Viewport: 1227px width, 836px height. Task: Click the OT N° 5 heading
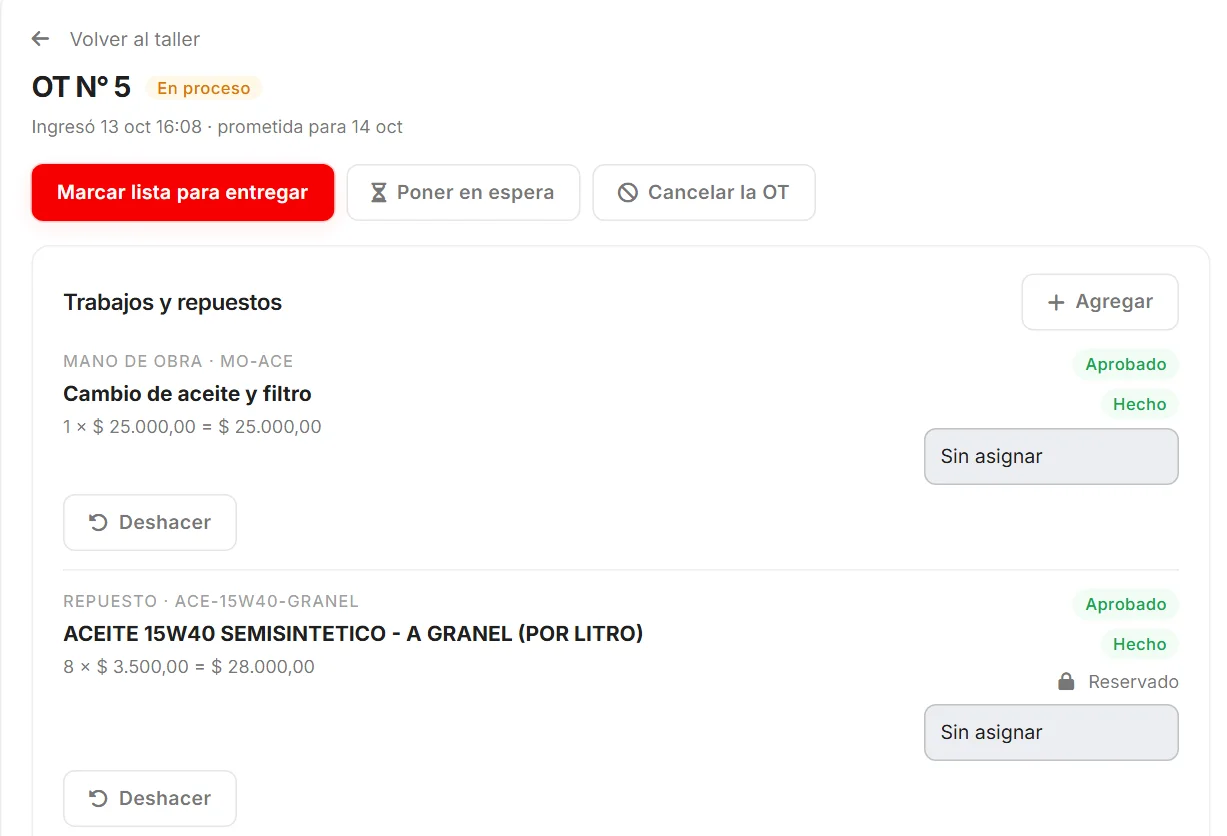(x=81, y=87)
